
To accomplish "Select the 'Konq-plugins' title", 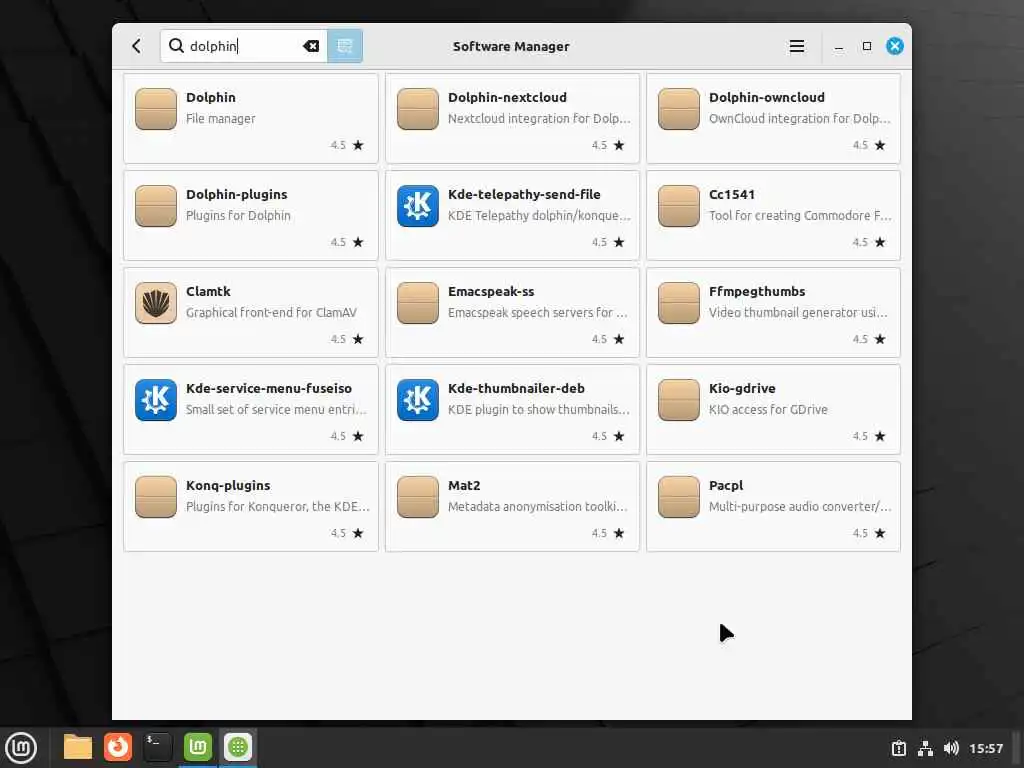I will click(228, 485).
